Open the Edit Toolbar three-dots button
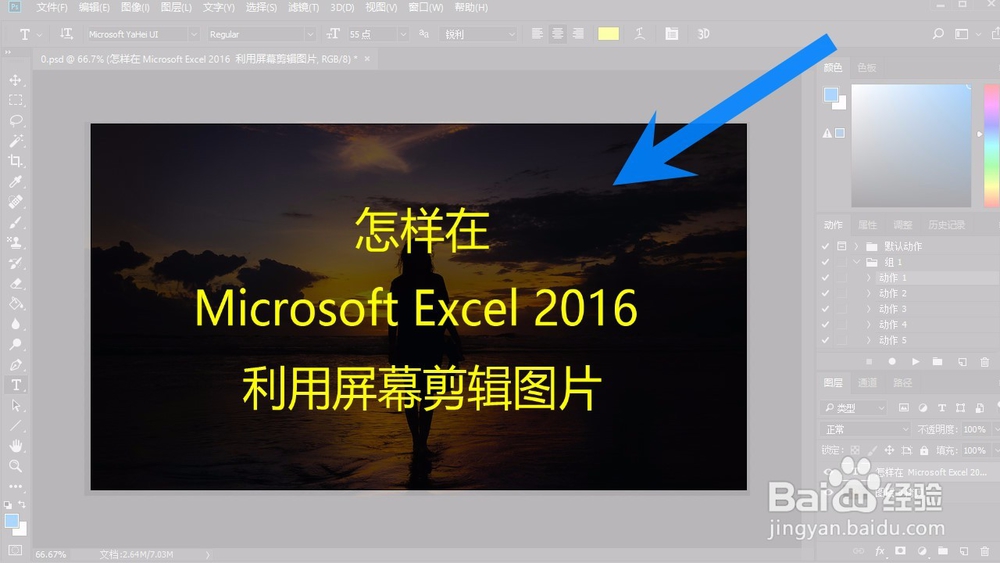 15,486
